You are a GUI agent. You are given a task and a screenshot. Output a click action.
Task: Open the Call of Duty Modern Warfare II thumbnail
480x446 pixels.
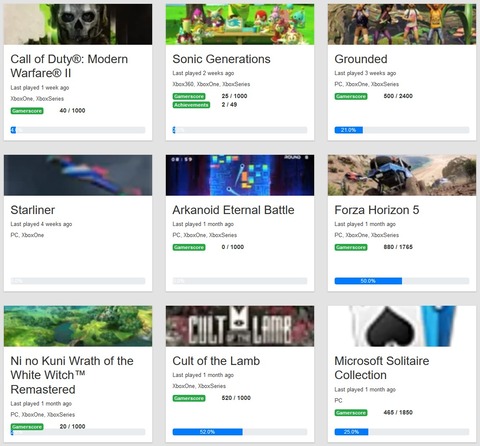(78, 24)
